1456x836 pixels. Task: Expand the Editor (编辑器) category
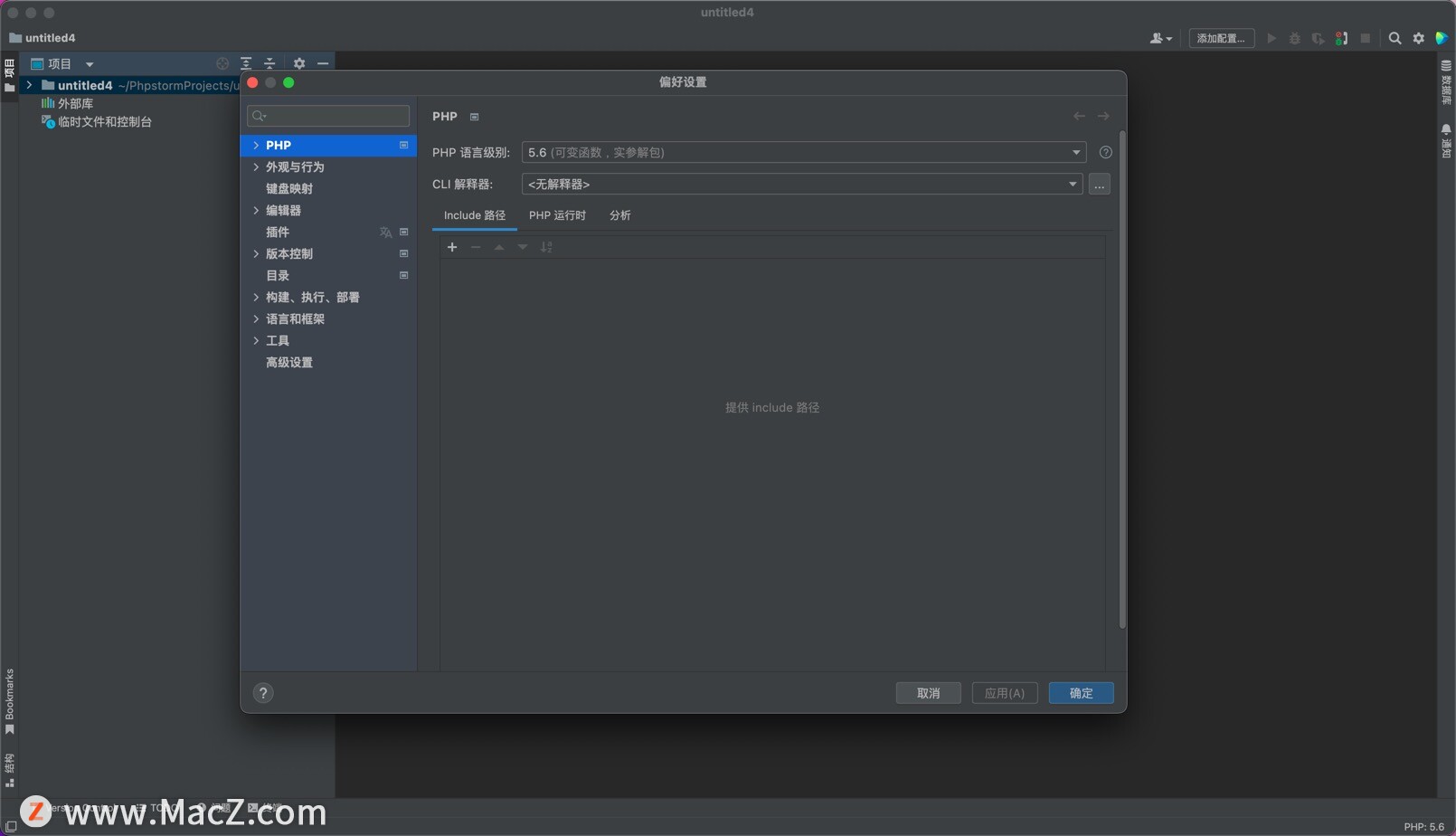click(x=256, y=210)
